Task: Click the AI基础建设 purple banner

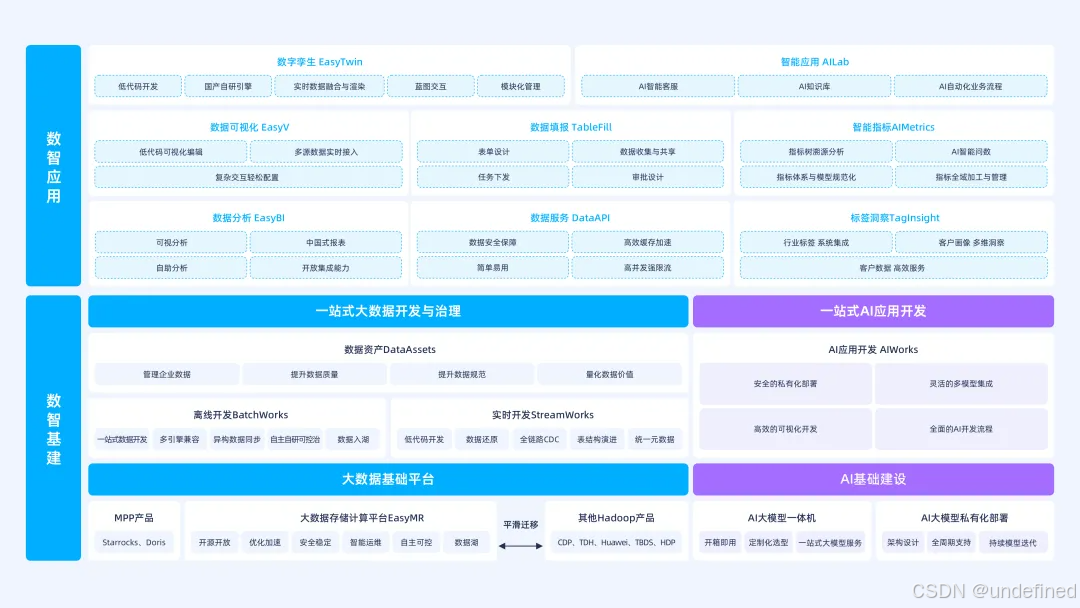Action: click(x=873, y=479)
